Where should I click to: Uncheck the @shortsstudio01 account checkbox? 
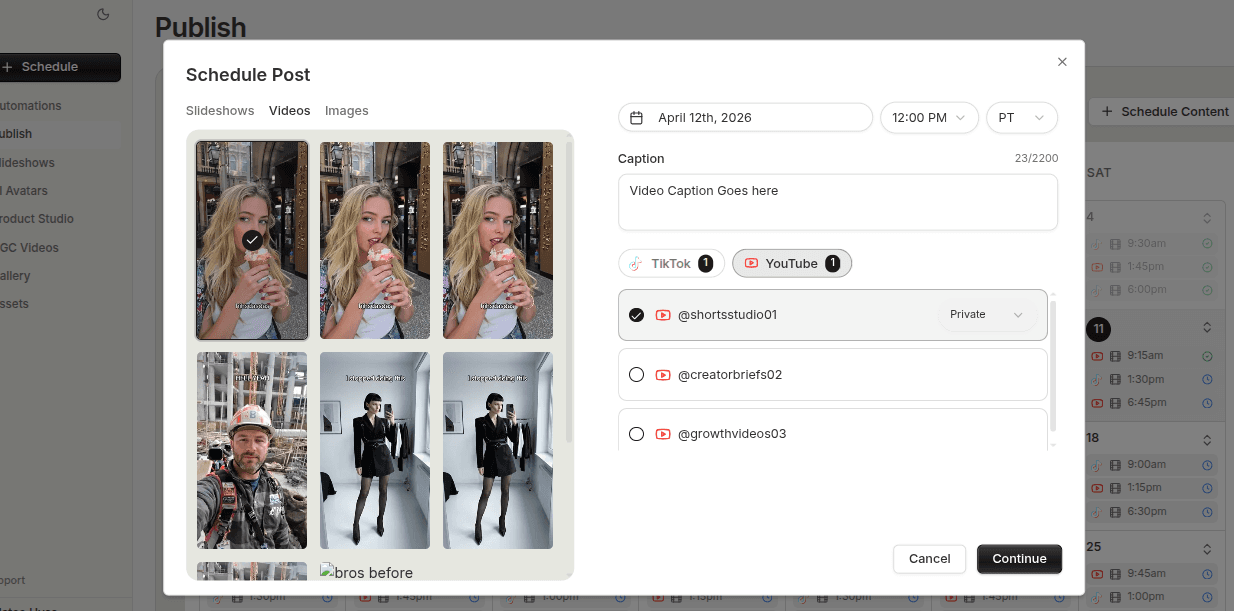[637, 314]
